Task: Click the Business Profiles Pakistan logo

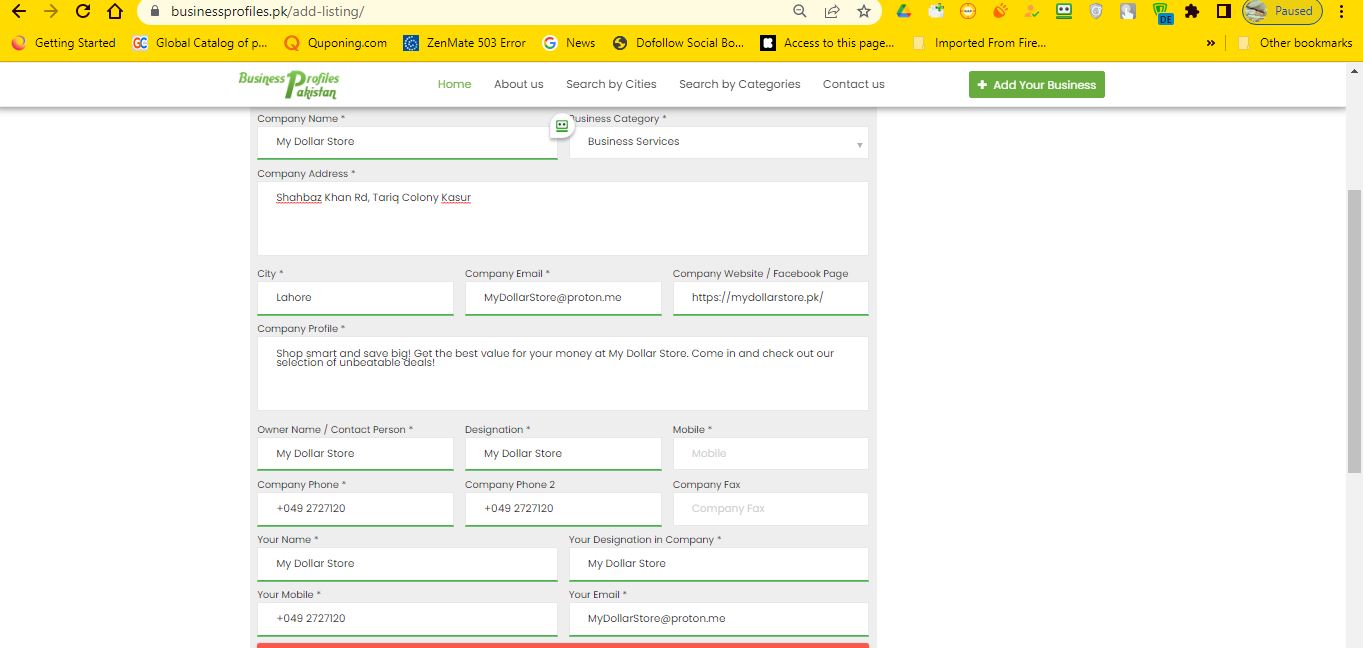Action: pyautogui.click(x=289, y=84)
